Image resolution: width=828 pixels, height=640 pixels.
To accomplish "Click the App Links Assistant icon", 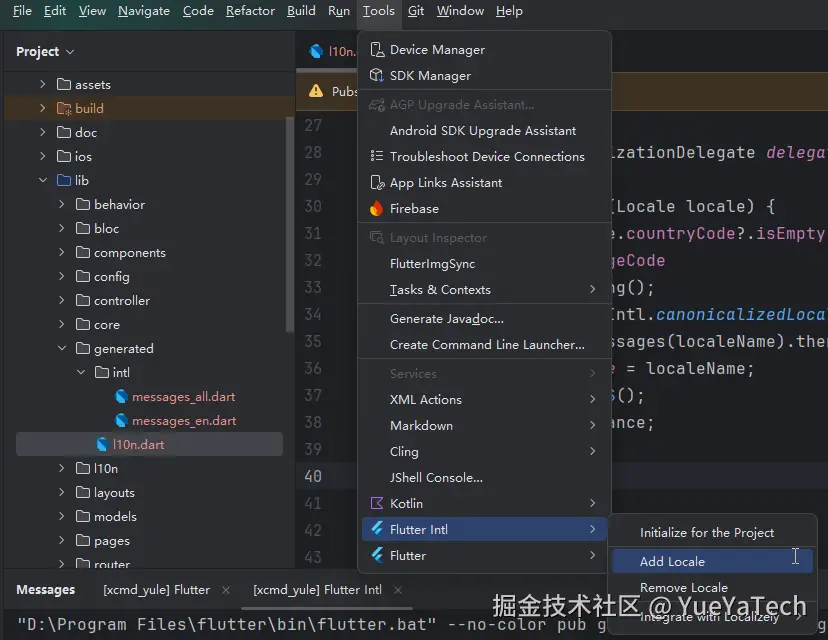I will pyautogui.click(x=377, y=183).
